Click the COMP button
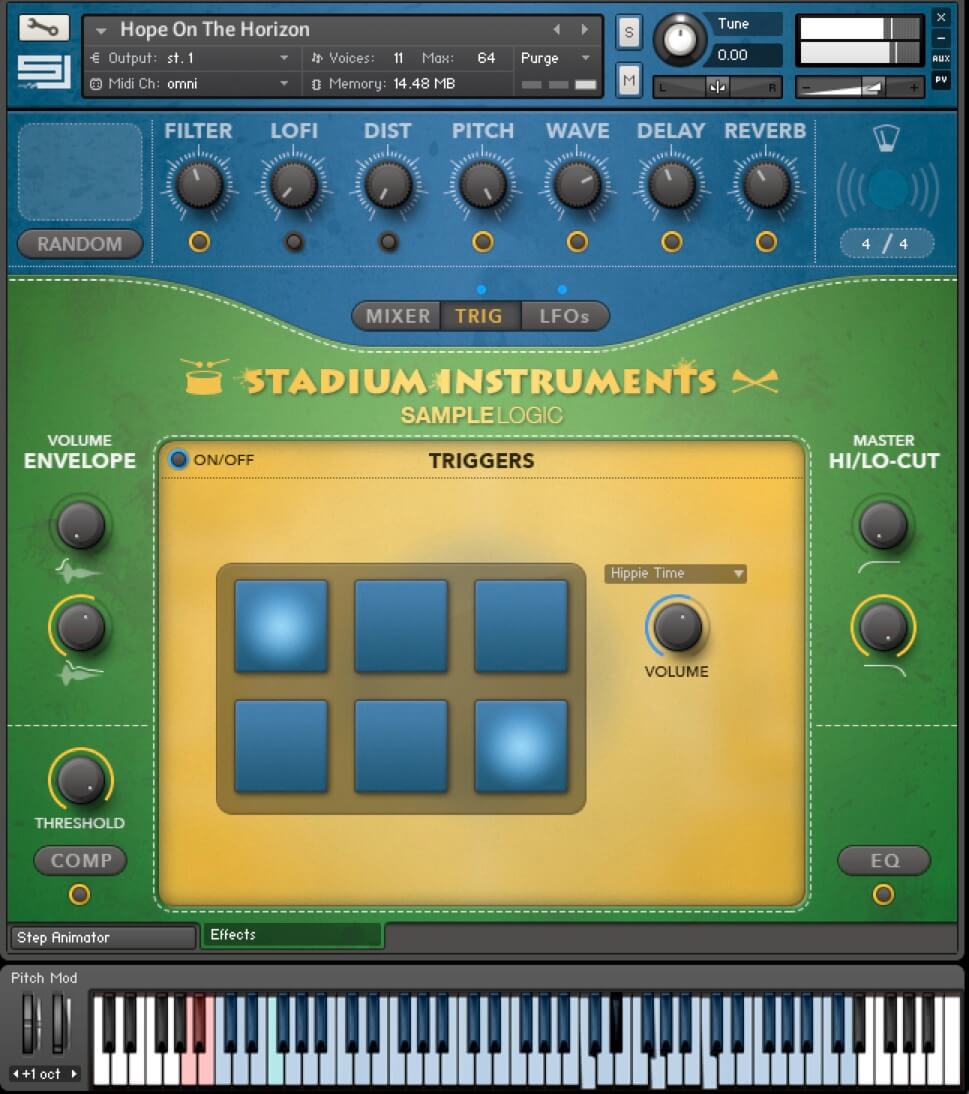969x1094 pixels. (x=80, y=860)
